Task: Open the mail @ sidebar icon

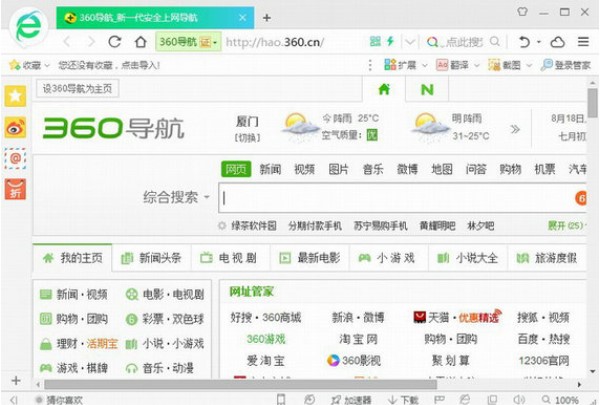Action: tap(15, 158)
